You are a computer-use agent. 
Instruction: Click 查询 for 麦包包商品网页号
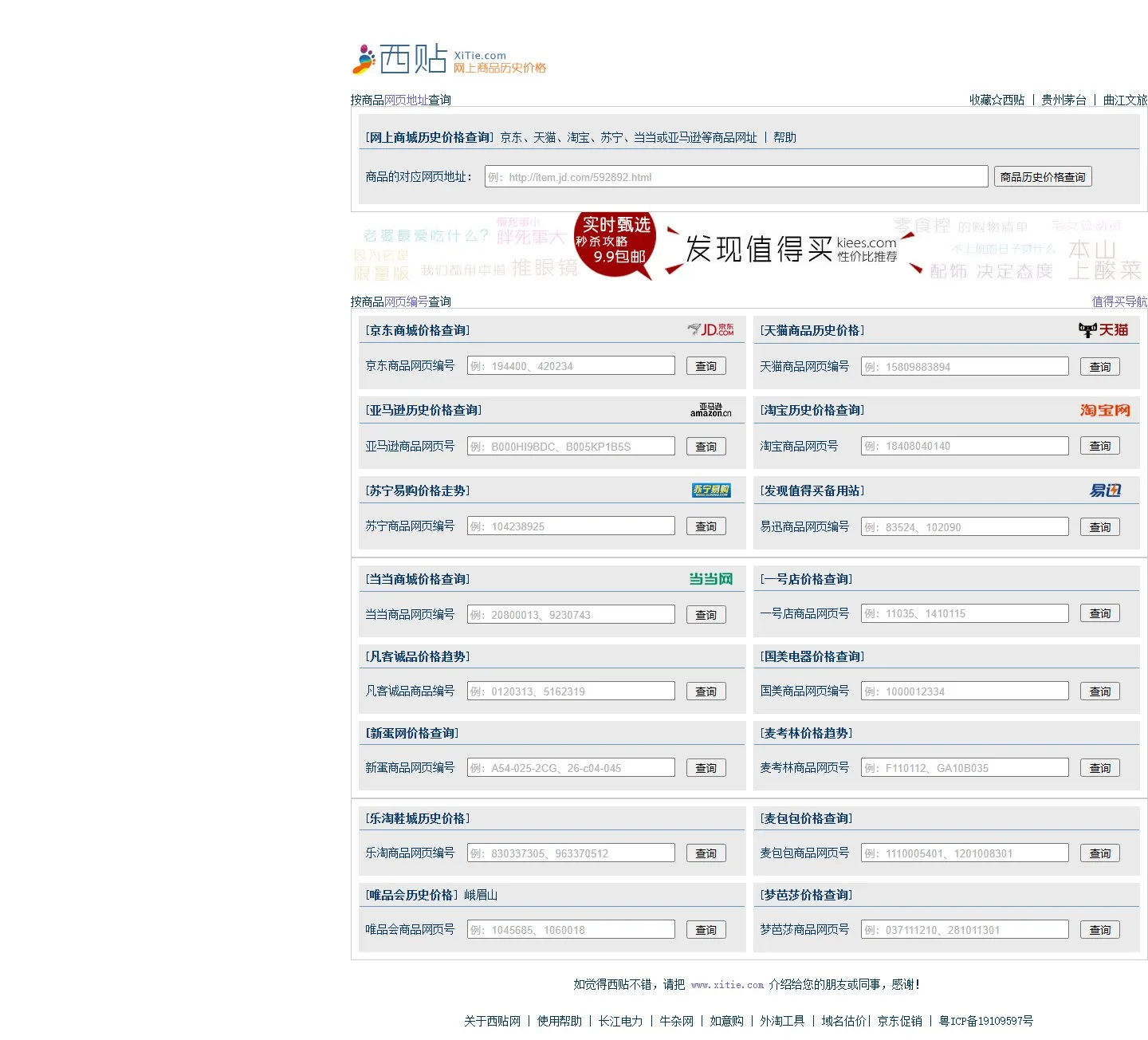[1100, 853]
